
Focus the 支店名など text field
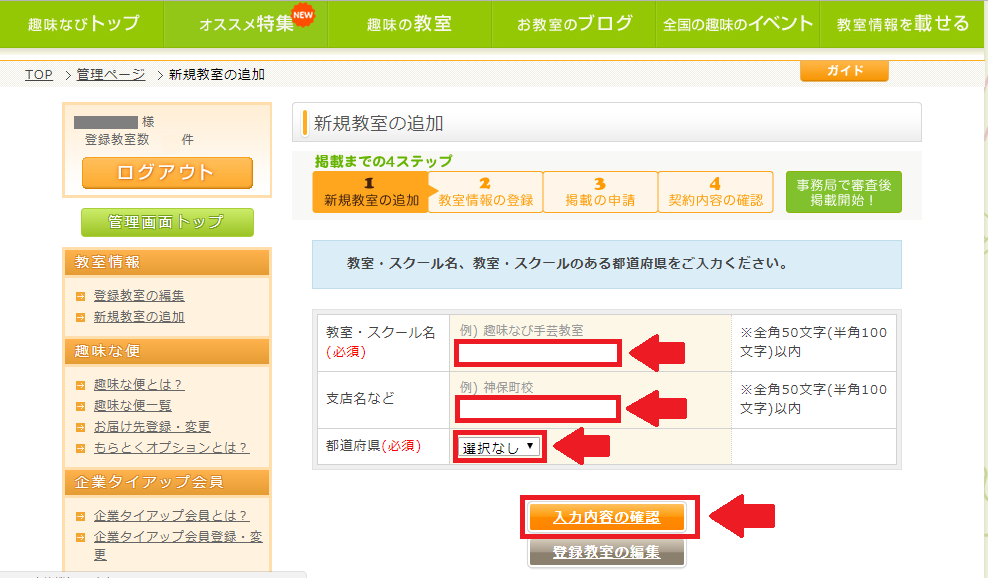pyautogui.click(x=538, y=408)
